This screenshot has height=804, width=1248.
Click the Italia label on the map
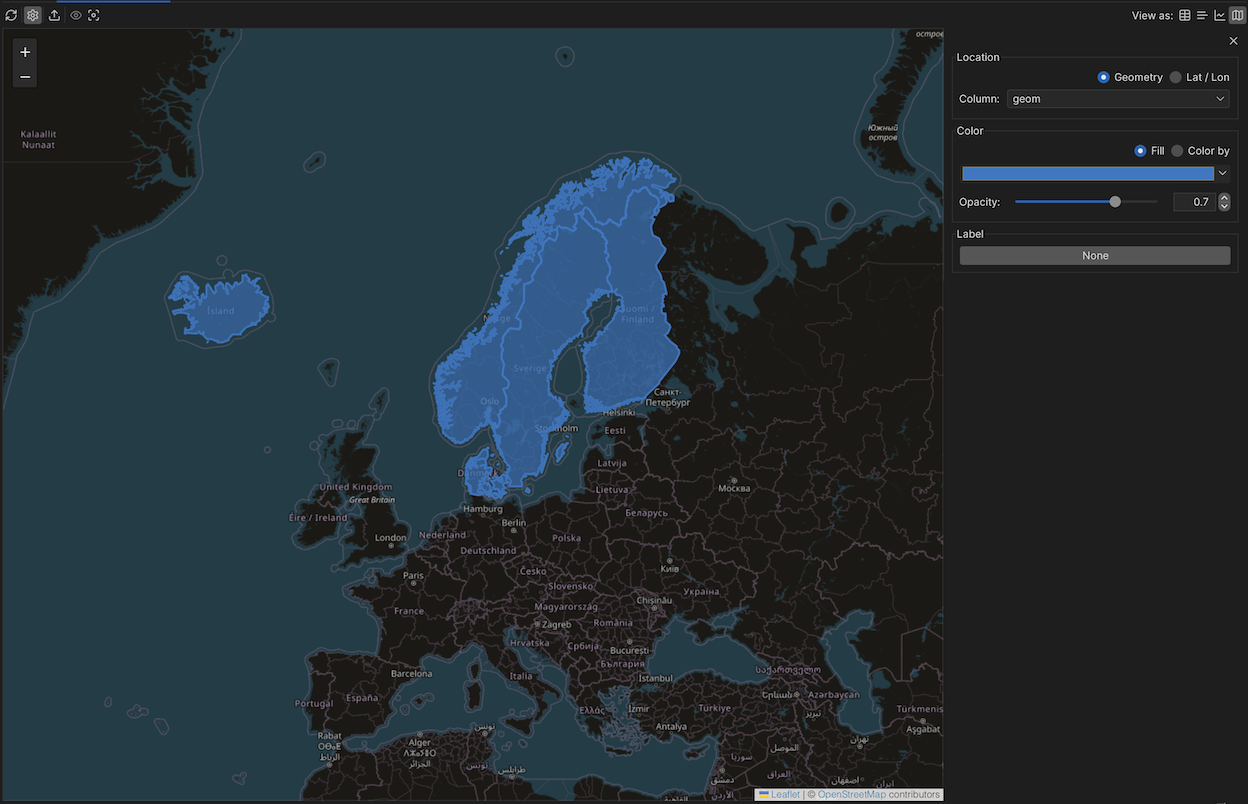pos(521,676)
